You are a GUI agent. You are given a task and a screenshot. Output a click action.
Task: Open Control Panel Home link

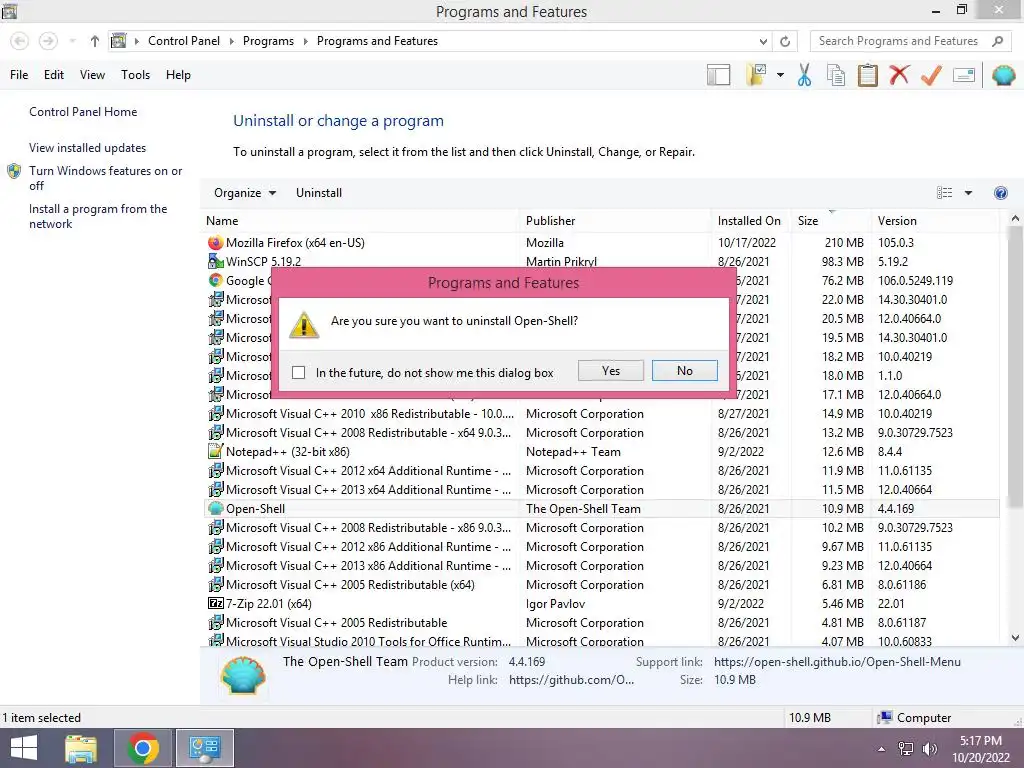pyautogui.click(x=83, y=112)
